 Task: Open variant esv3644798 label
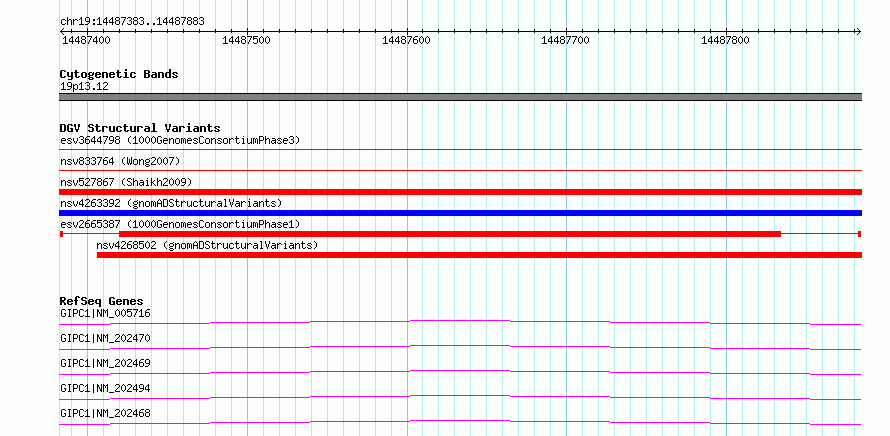tap(180, 140)
